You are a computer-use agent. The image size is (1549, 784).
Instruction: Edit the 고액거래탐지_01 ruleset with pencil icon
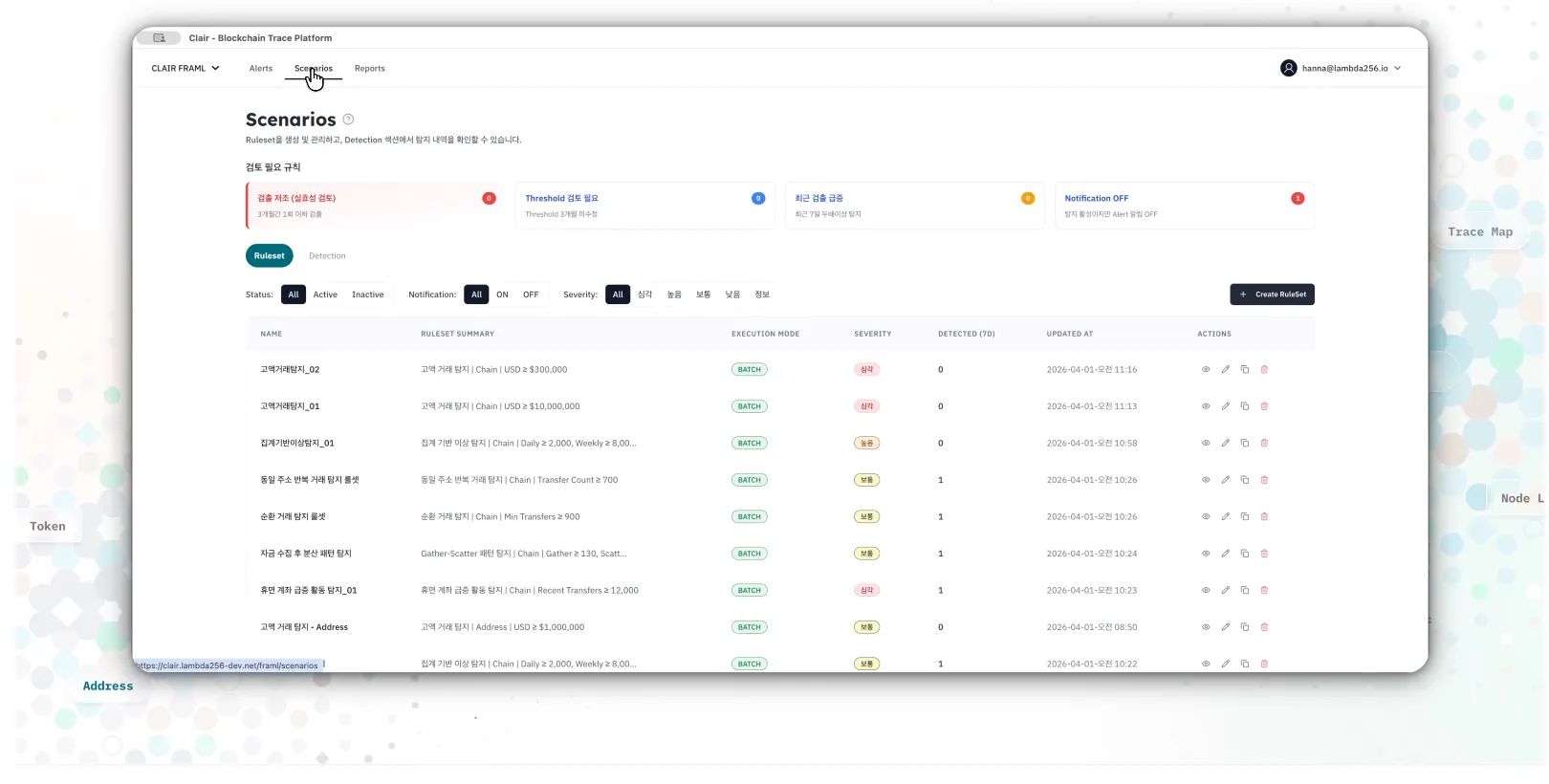tap(1225, 406)
